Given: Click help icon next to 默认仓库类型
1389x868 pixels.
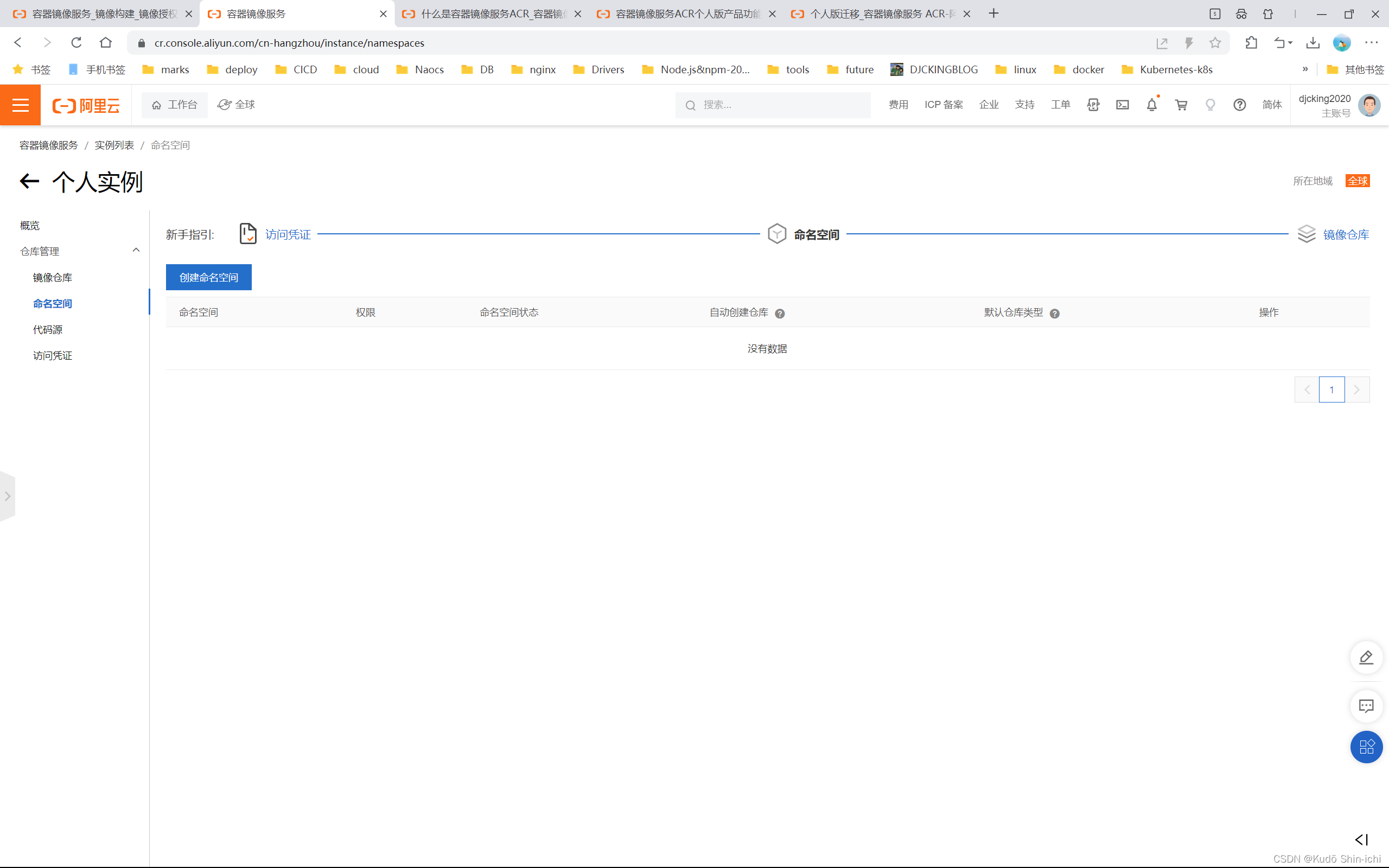Looking at the screenshot, I should pyautogui.click(x=1054, y=314).
